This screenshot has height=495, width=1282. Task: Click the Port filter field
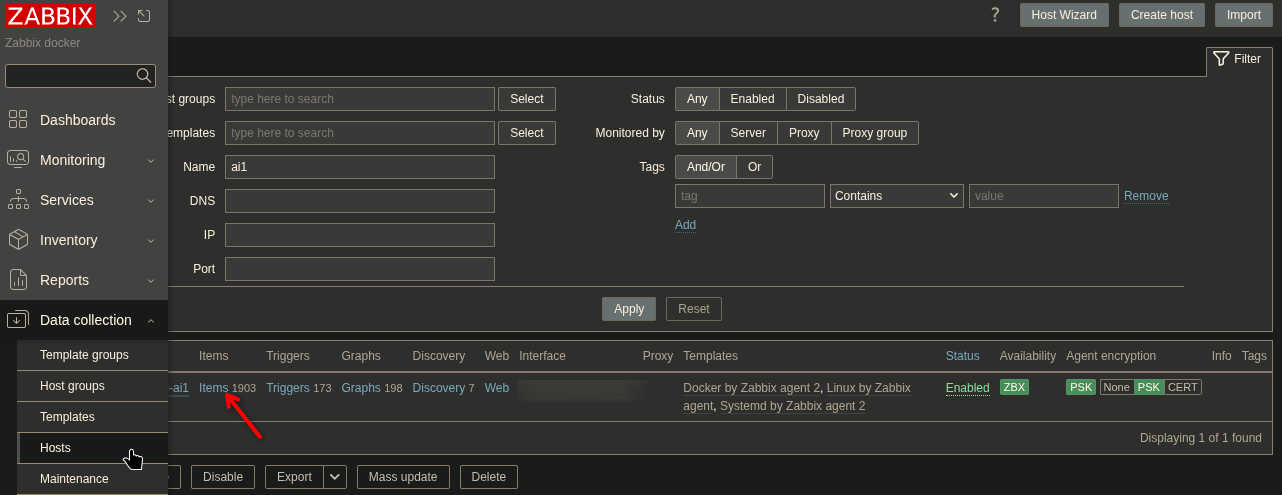pyautogui.click(x=360, y=269)
